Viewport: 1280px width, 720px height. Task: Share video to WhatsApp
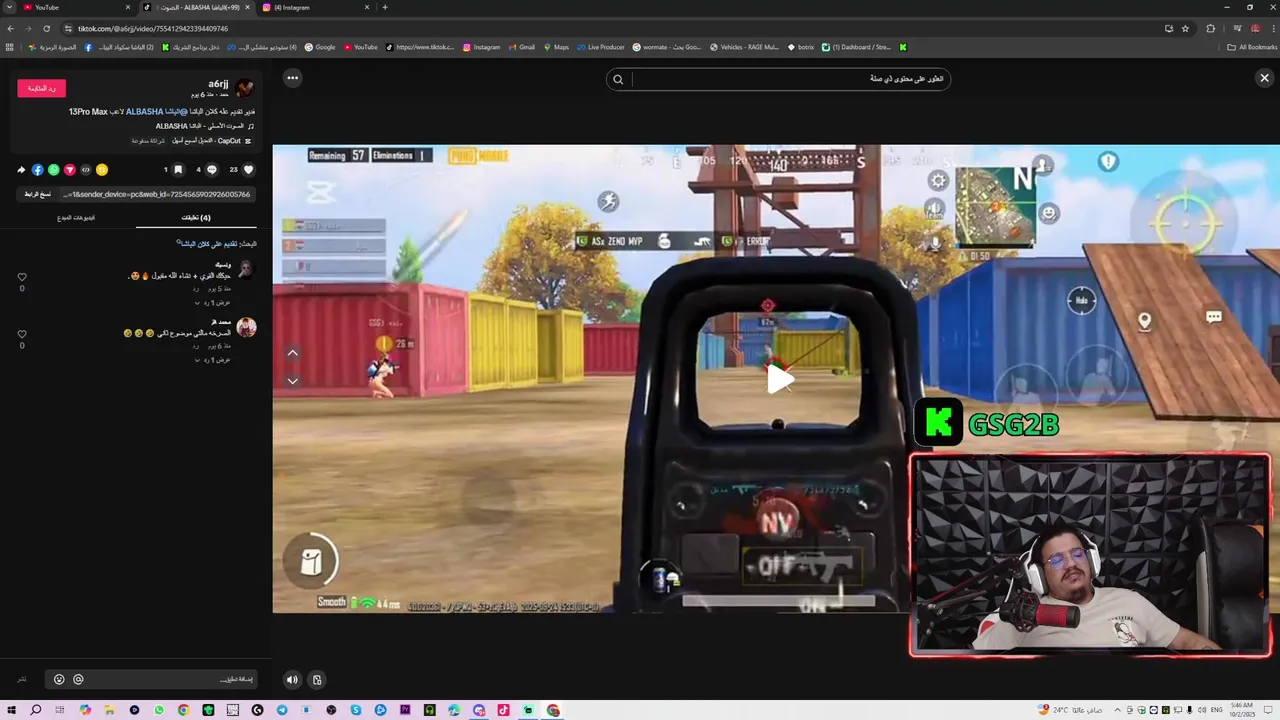(54, 170)
